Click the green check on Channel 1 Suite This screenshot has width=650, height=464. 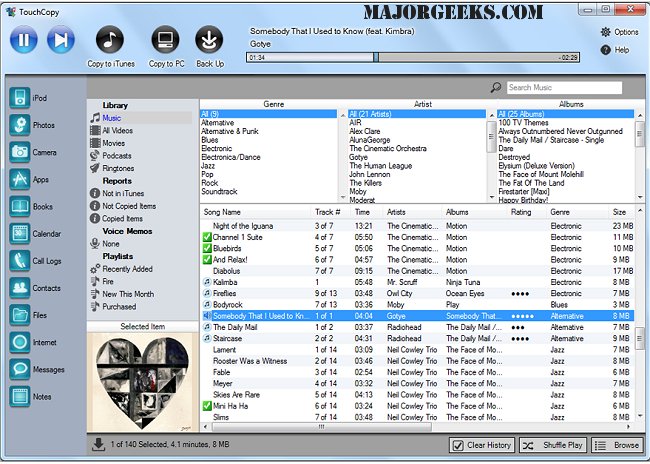pos(207,237)
